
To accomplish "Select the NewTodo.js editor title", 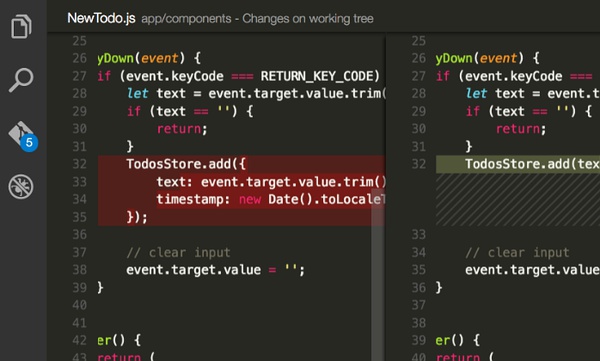I will coord(101,18).
